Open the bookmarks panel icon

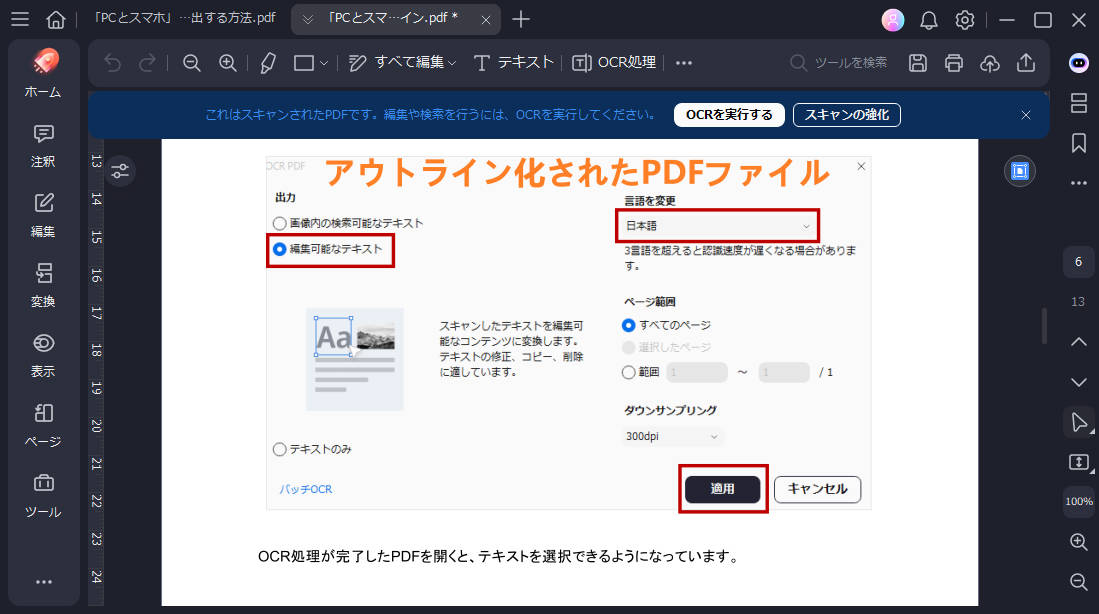point(1078,141)
